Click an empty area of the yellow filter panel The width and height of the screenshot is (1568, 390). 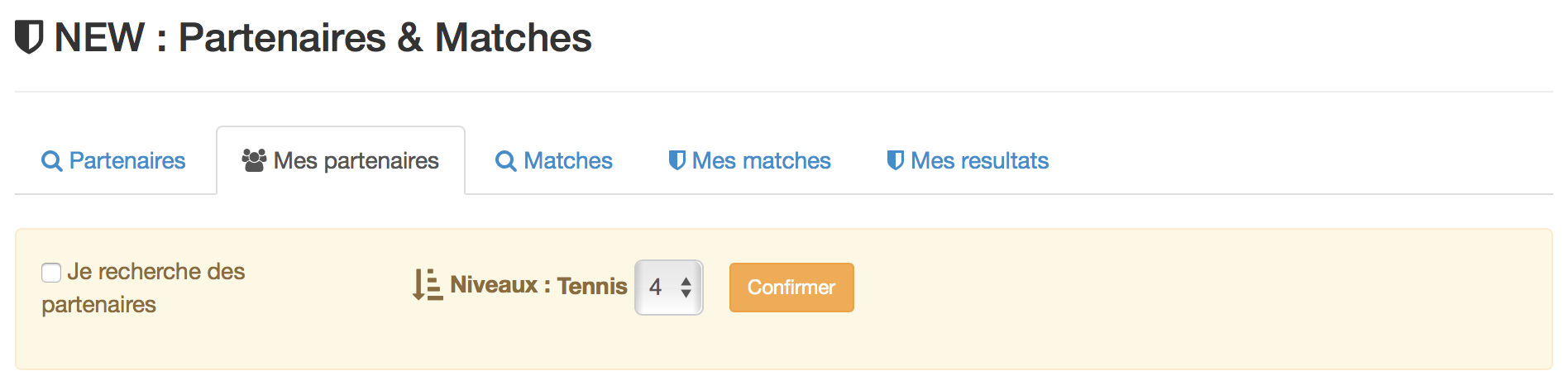1199,299
